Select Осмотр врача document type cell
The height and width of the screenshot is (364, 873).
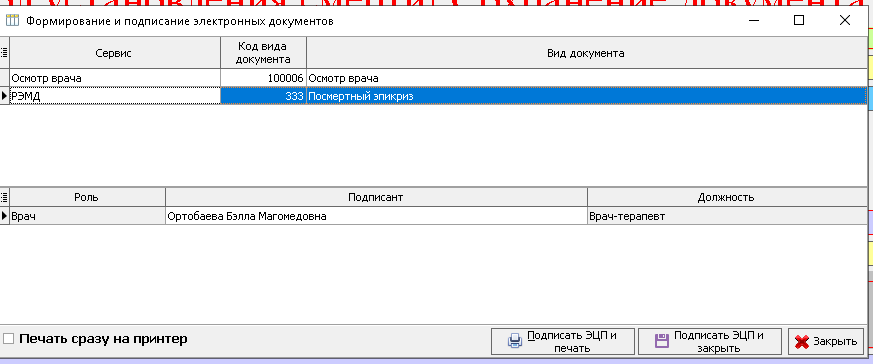click(586, 78)
